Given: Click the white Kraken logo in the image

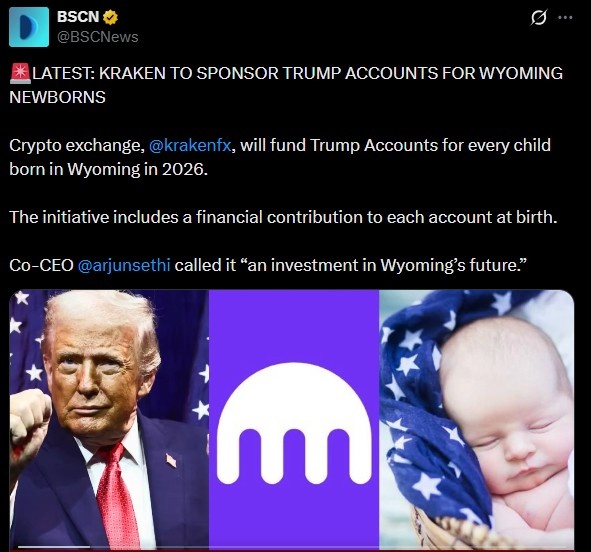Looking at the screenshot, I should 294,423.
